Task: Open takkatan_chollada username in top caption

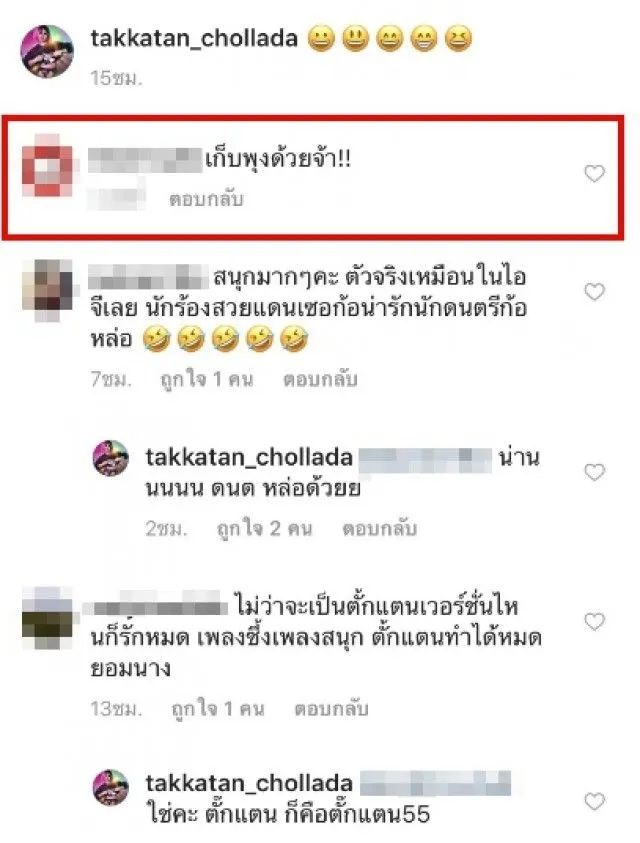Action: (x=194, y=38)
